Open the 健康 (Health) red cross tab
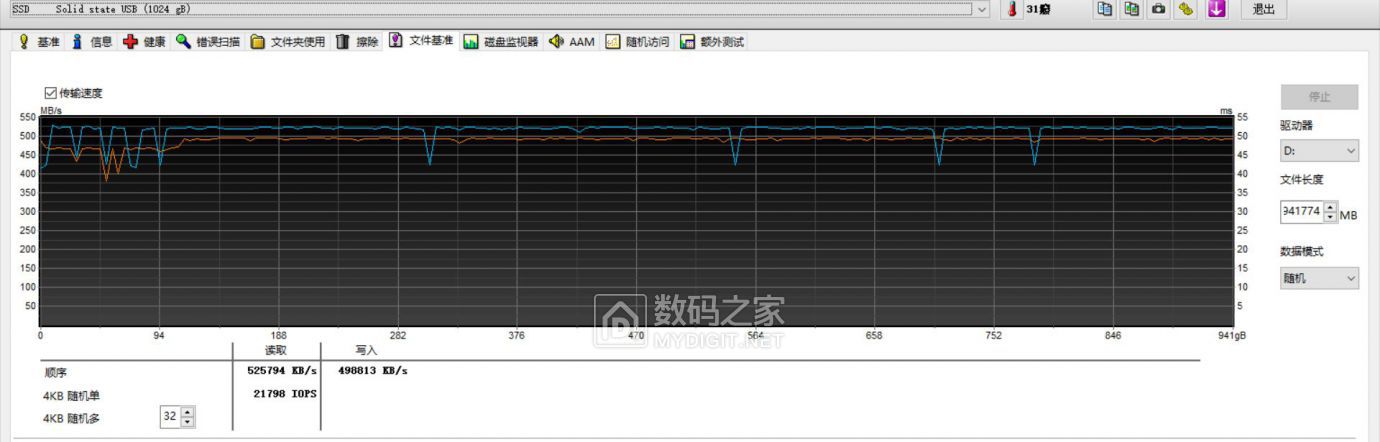Screen dimensions: 1380x442 pyautogui.click(x=145, y=42)
